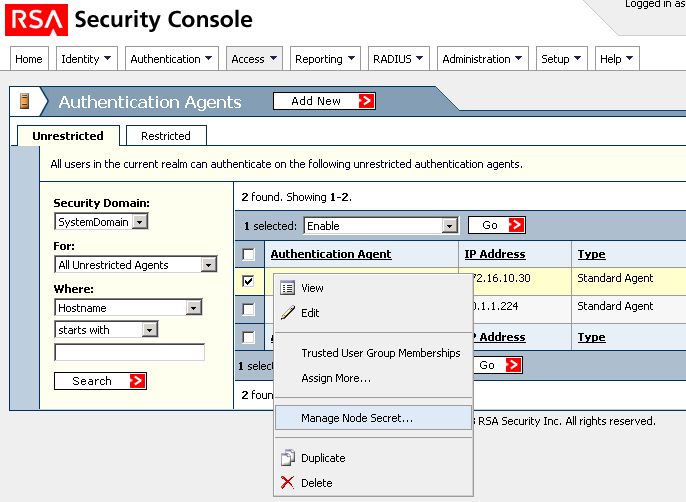686x502 pixels.
Task: Choose Delete from the context menu
Action: click(373, 483)
